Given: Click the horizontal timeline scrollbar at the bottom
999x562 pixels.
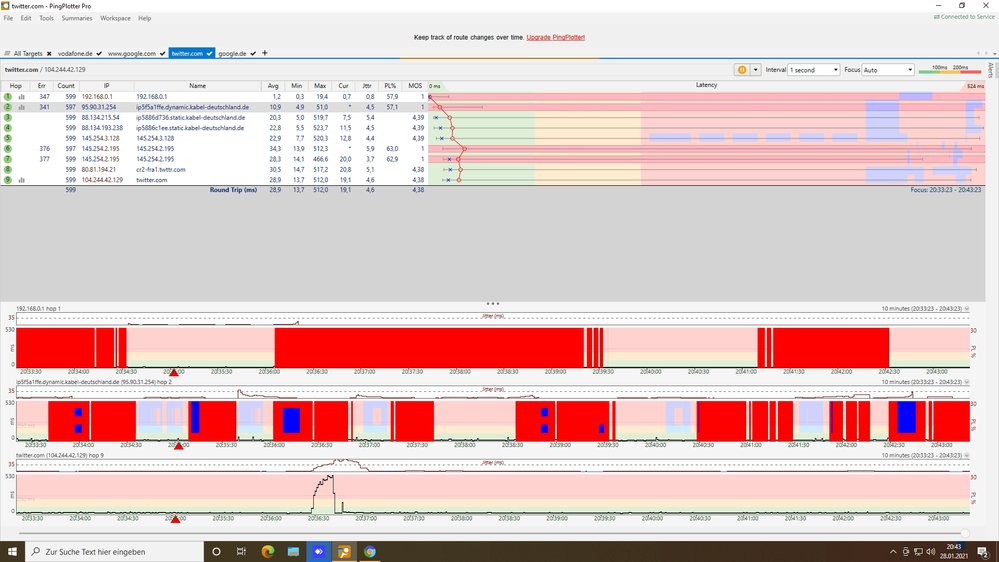Looking at the screenshot, I should pyautogui.click(x=494, y=533).
